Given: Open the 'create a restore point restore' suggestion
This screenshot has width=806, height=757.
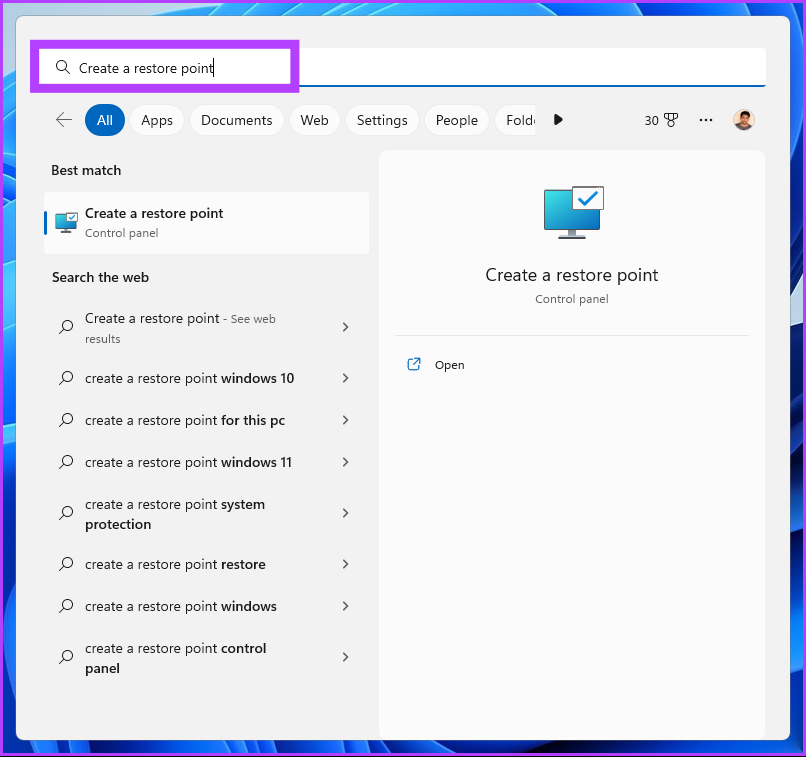Looking at the screenshot, I should 175,564.
